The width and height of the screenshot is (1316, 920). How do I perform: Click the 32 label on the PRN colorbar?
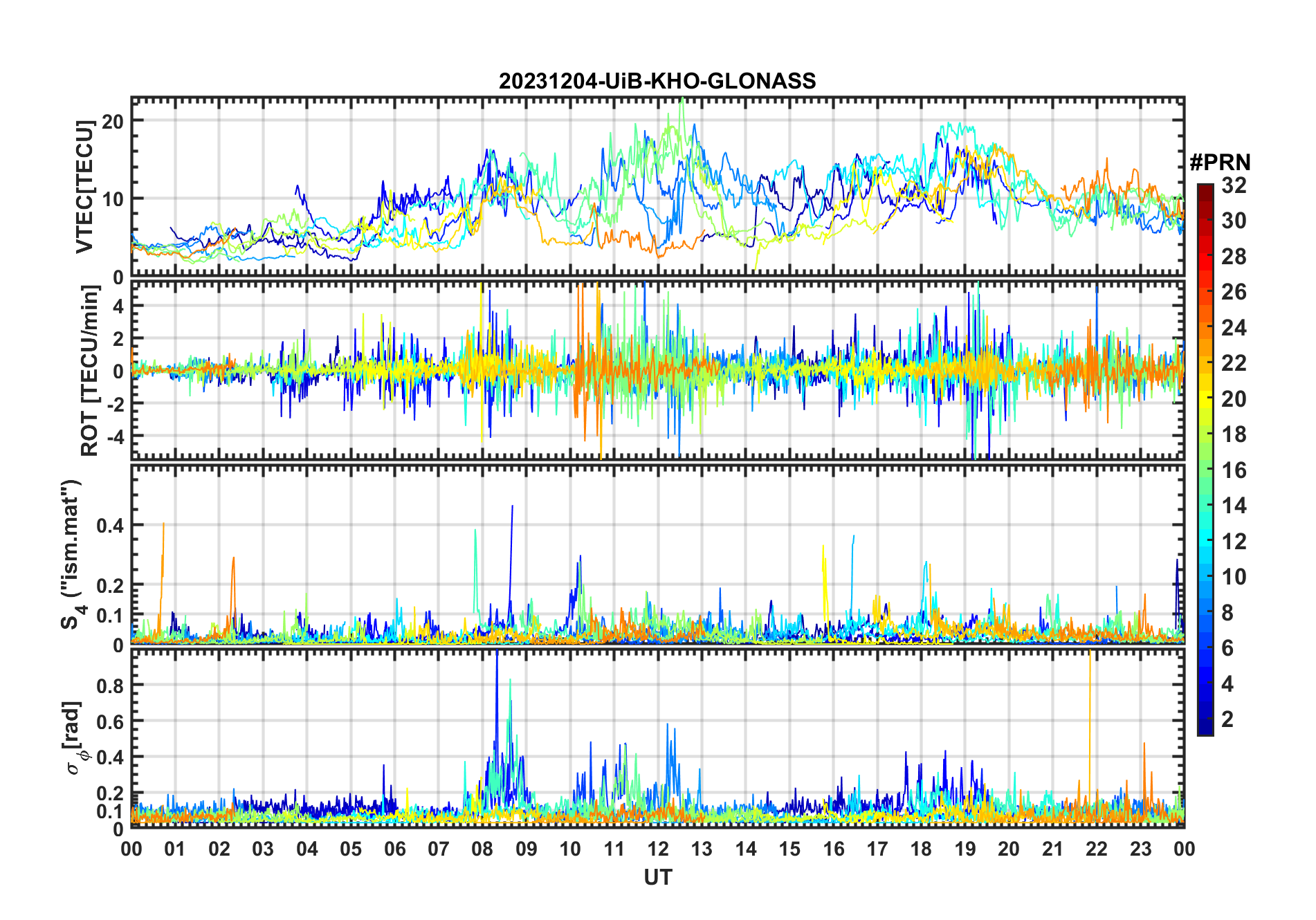click(x=1234, y=185)
